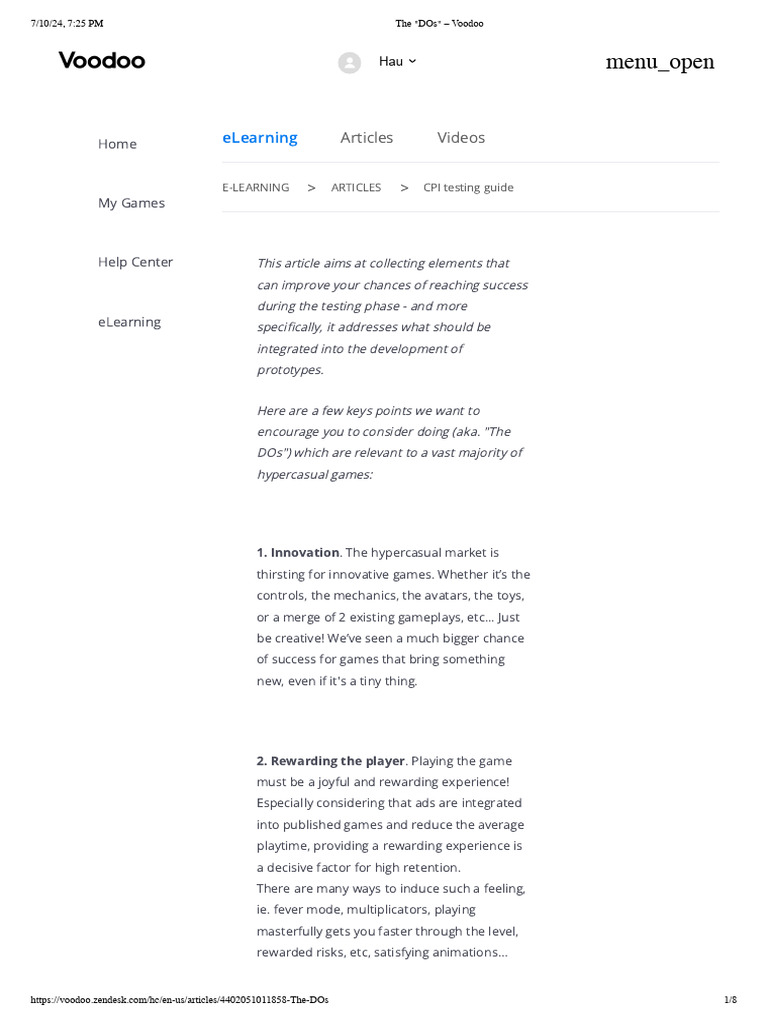
Task: Click the dropdown chevron beside Hau
Action: (413, 62)
